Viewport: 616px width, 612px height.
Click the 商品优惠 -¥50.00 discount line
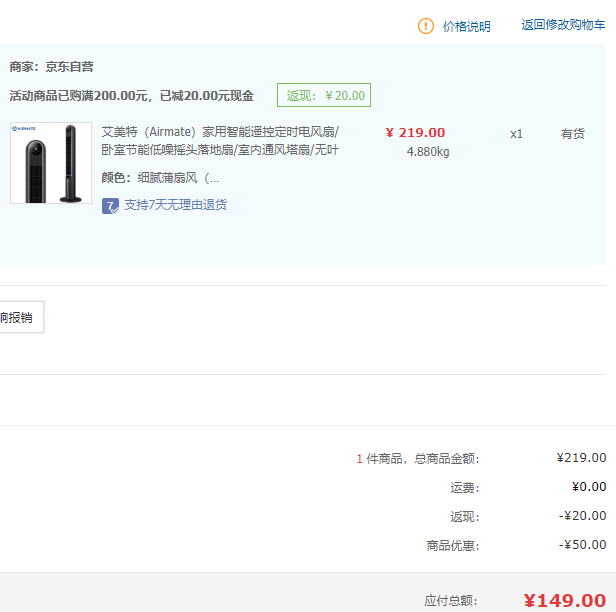pos(516,545)
